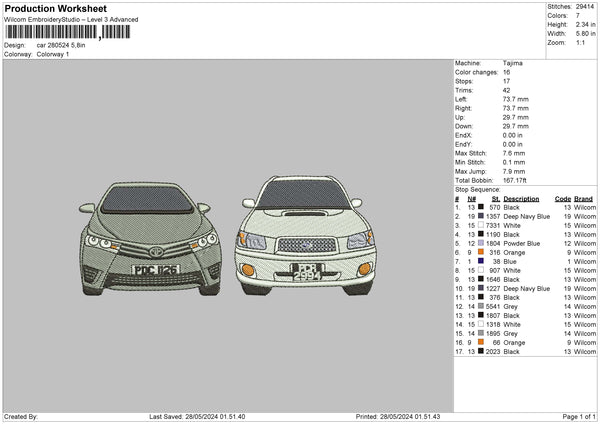This screenshot has width=600, height=424.
Task: Click the stitch count 7331 in row 3
Action: click(493, 225)
